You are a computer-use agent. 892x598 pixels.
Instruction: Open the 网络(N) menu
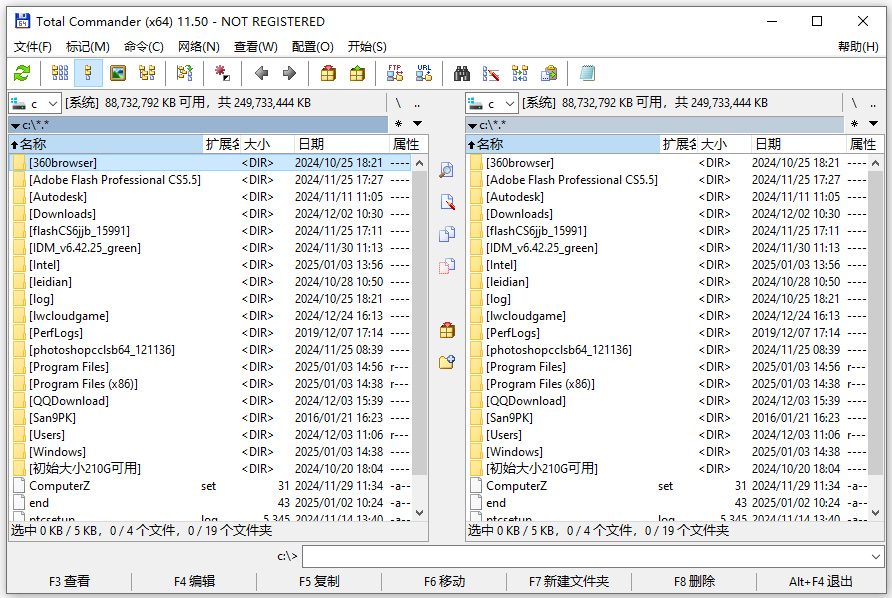(199, 47)
